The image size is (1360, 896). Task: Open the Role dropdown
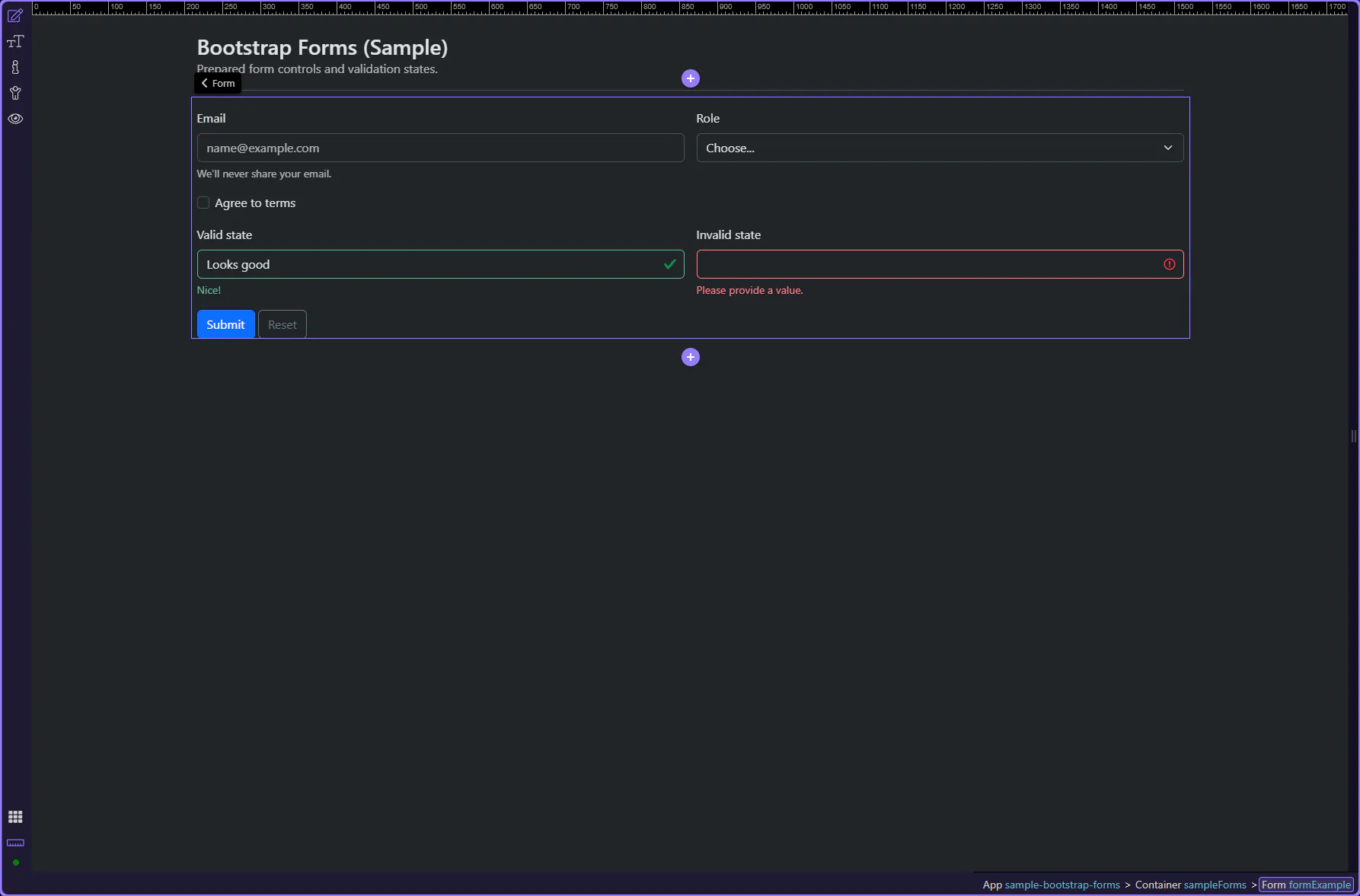(x=939, y=148)
